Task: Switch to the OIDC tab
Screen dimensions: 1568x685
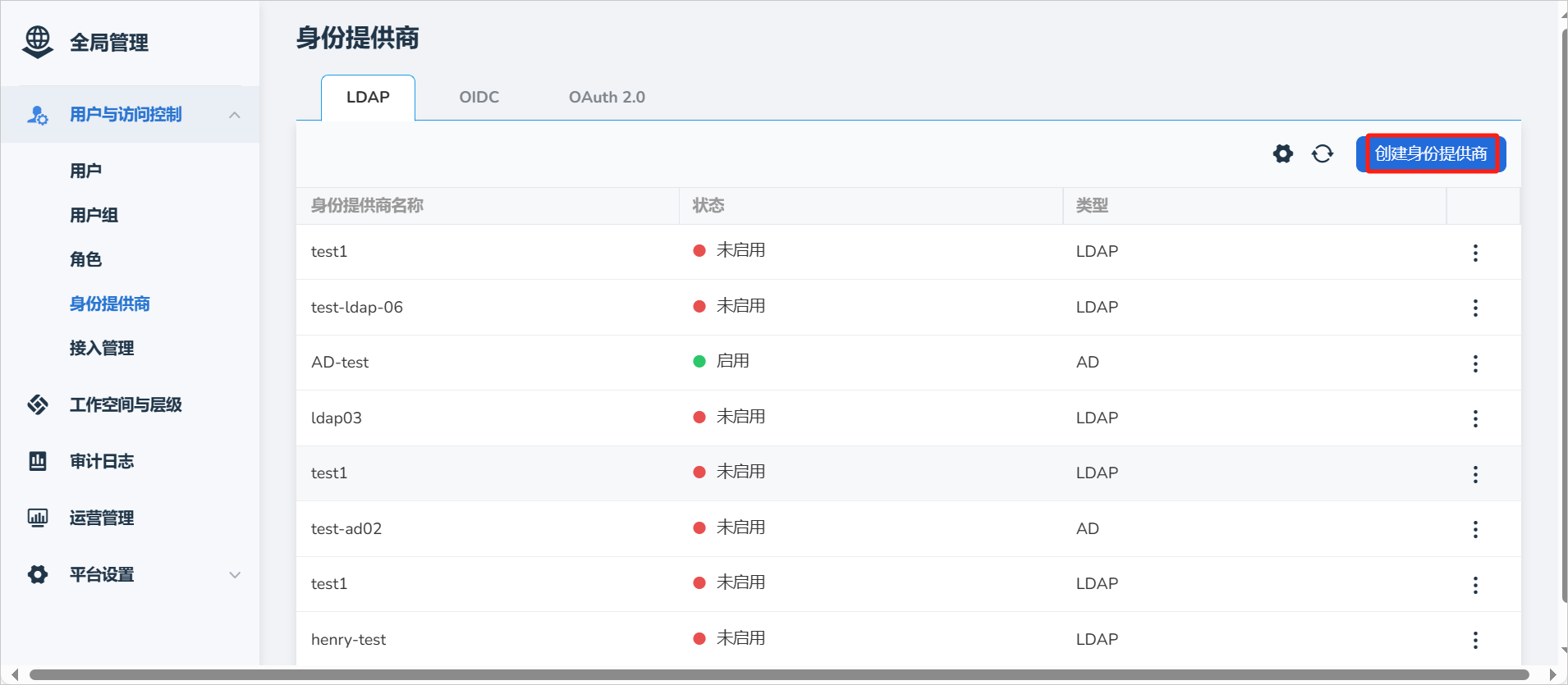Action: tap(479, 98)
